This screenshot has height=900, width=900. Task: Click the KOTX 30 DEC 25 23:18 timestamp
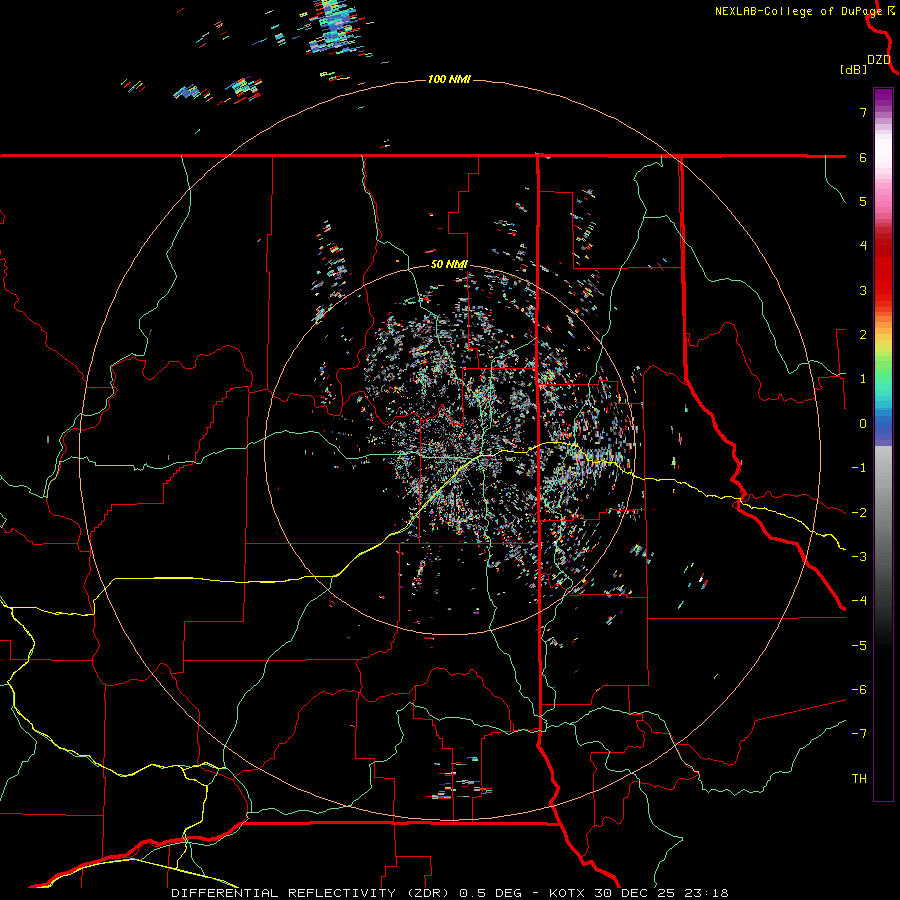click(638, 893)
